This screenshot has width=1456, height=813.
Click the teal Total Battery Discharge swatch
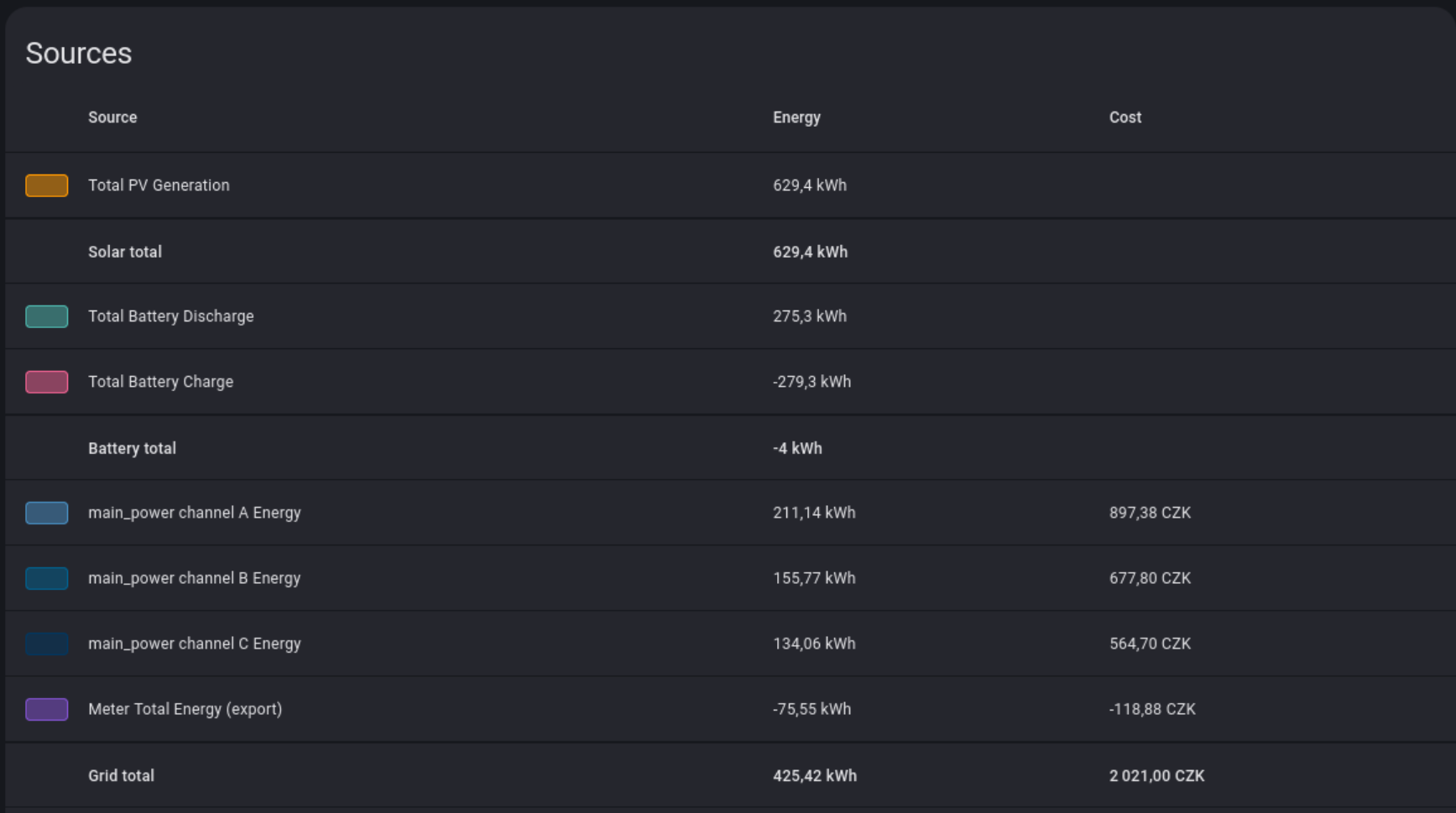point(47,316)
